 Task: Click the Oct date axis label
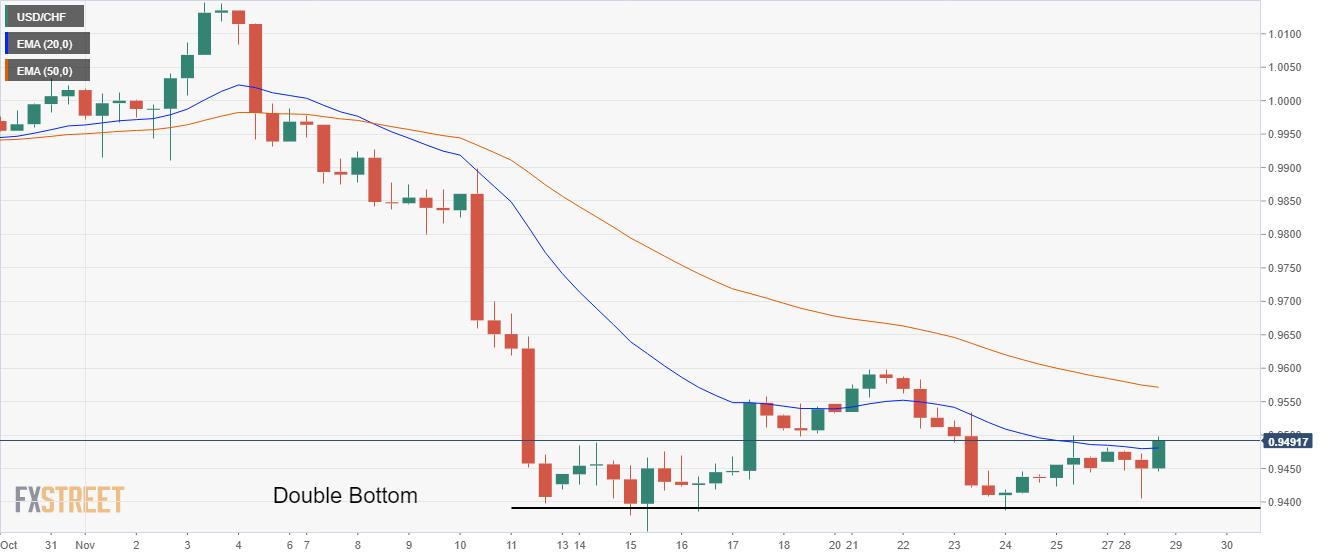coord(10,546)
